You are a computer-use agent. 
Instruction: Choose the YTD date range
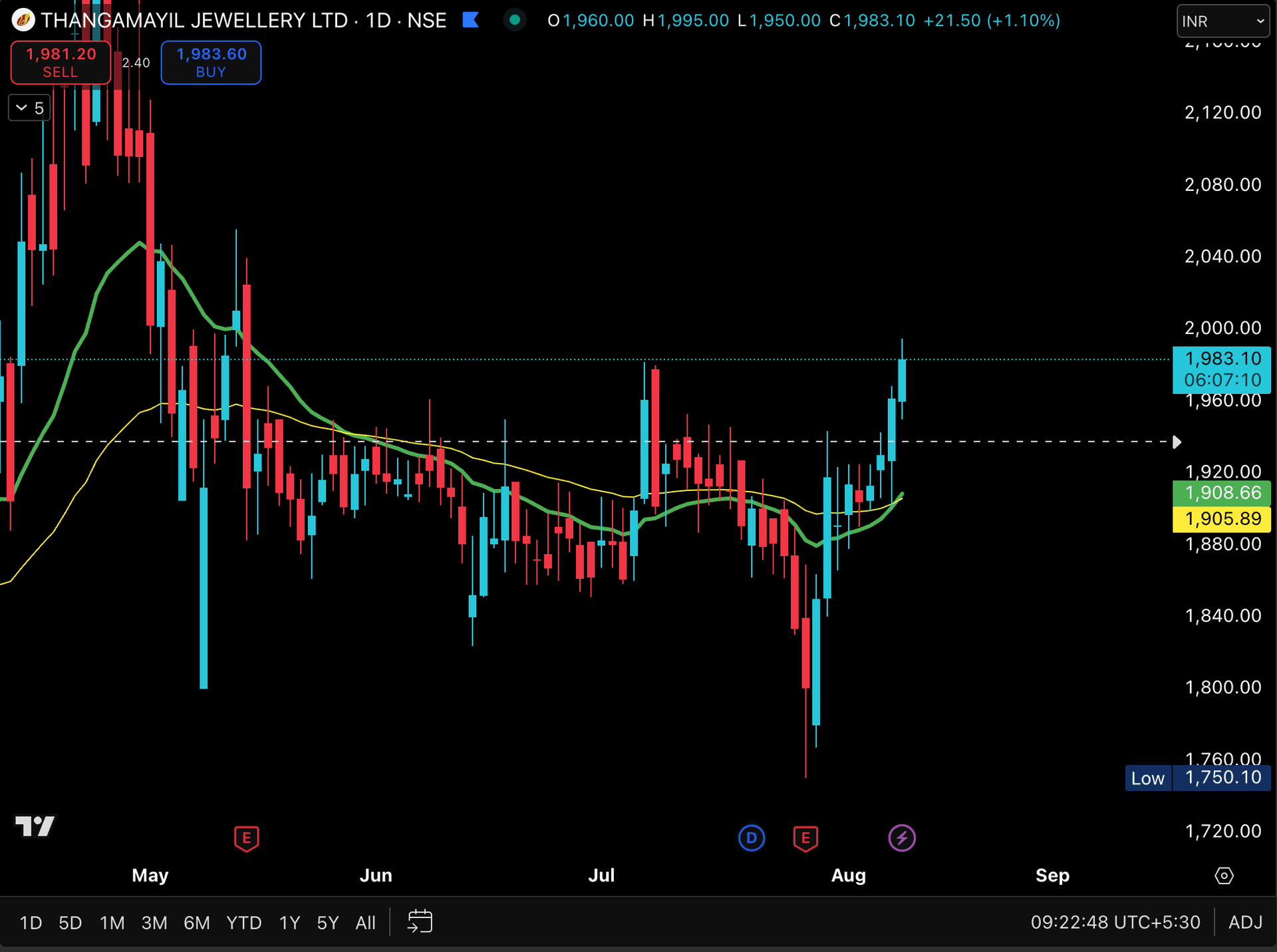[244, 923]
